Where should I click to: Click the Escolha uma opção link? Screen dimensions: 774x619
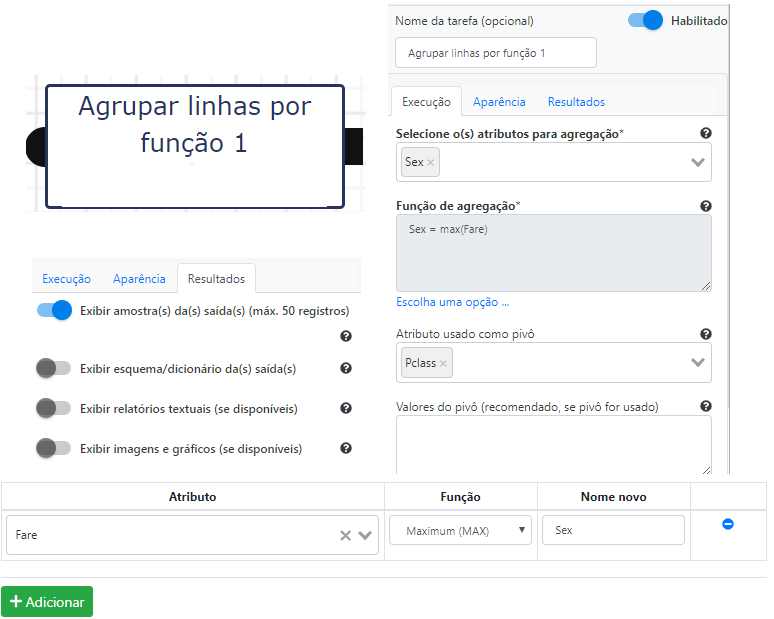coord(452,302)
